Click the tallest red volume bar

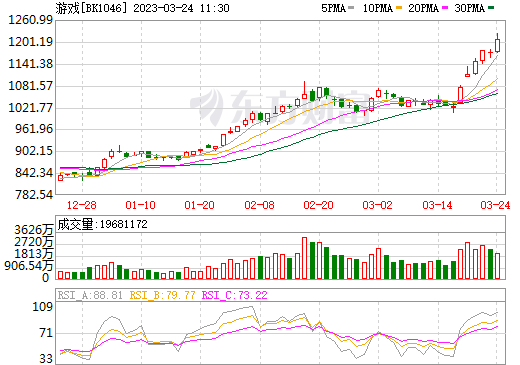[304, 258]
